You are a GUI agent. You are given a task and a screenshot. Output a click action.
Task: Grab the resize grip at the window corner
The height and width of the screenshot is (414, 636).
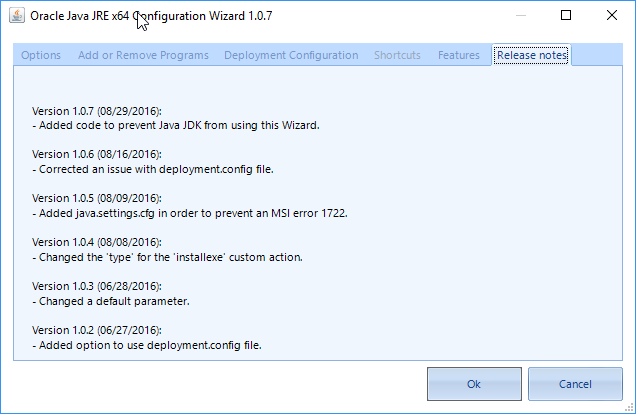point(630,408)
